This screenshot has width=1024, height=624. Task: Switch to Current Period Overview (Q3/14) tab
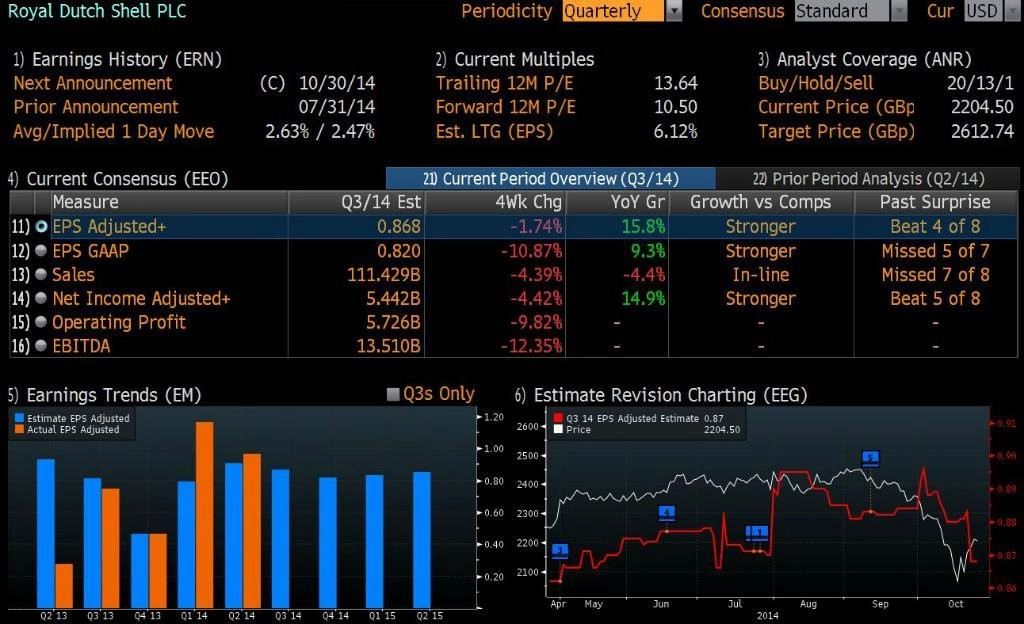point(551,179)
